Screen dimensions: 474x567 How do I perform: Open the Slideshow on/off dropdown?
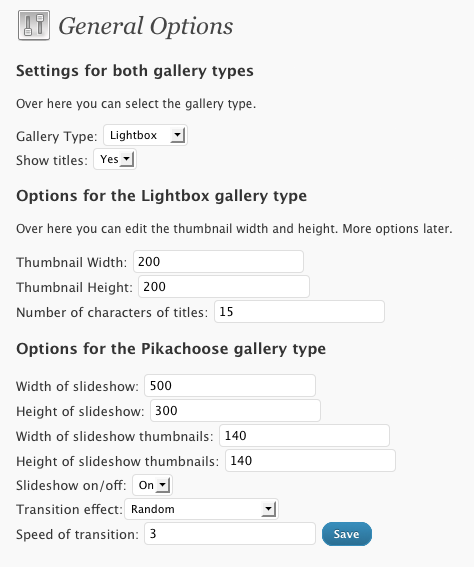152,485
